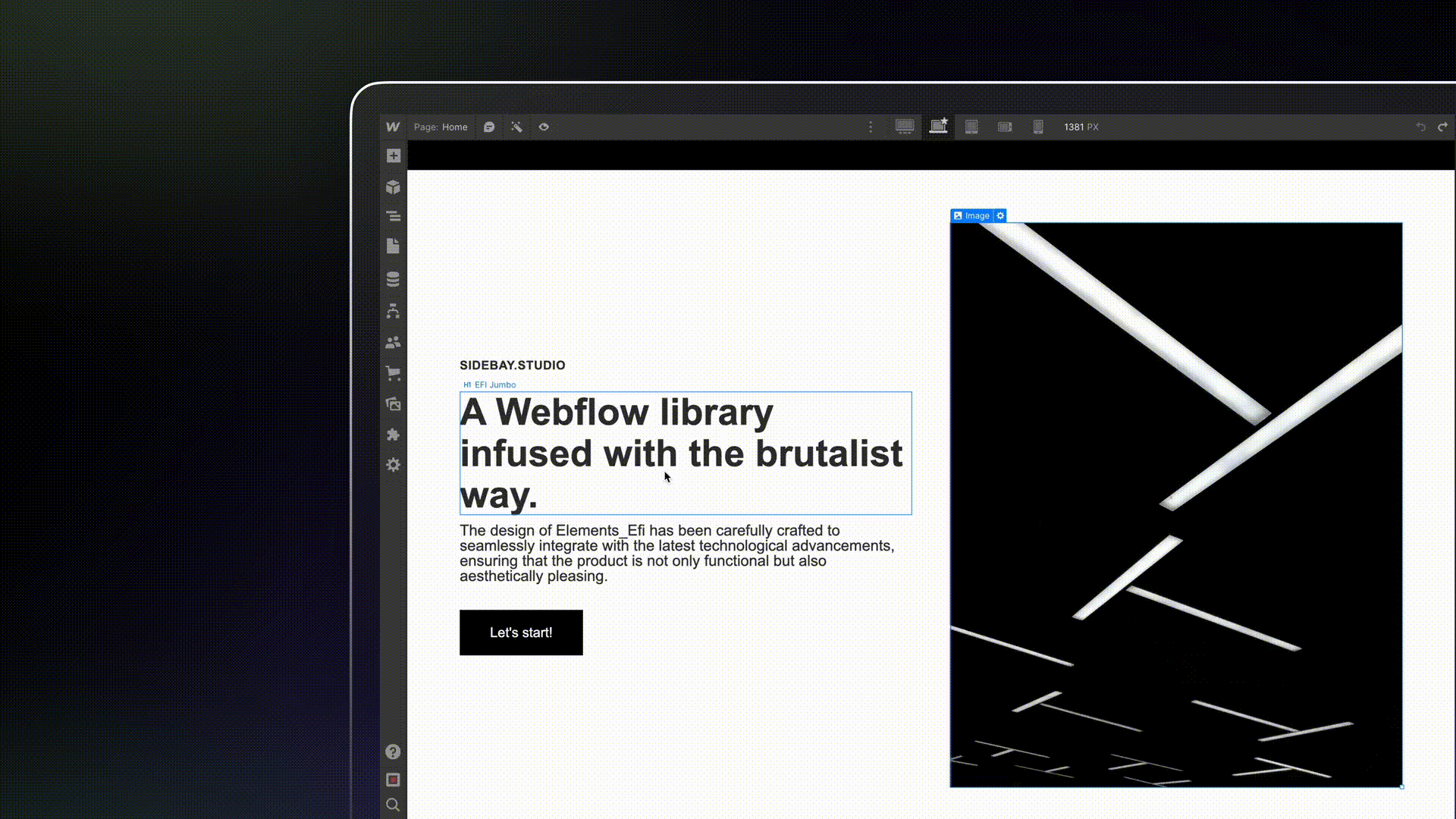Open the Image element settings gear
Image resolution: width=1456 pixels, height=819 pixels.
(x=999, y=215)
